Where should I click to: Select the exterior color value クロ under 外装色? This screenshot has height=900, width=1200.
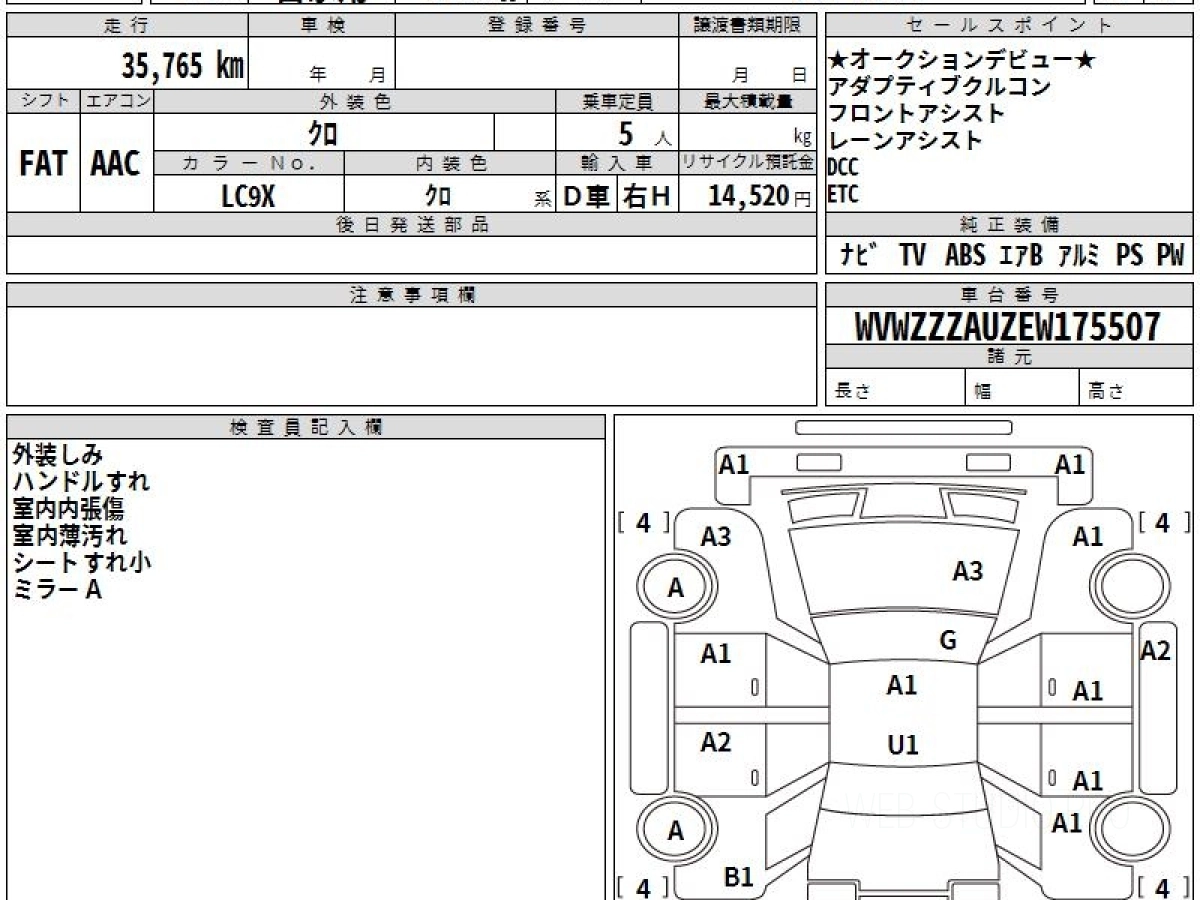(322, 133)
